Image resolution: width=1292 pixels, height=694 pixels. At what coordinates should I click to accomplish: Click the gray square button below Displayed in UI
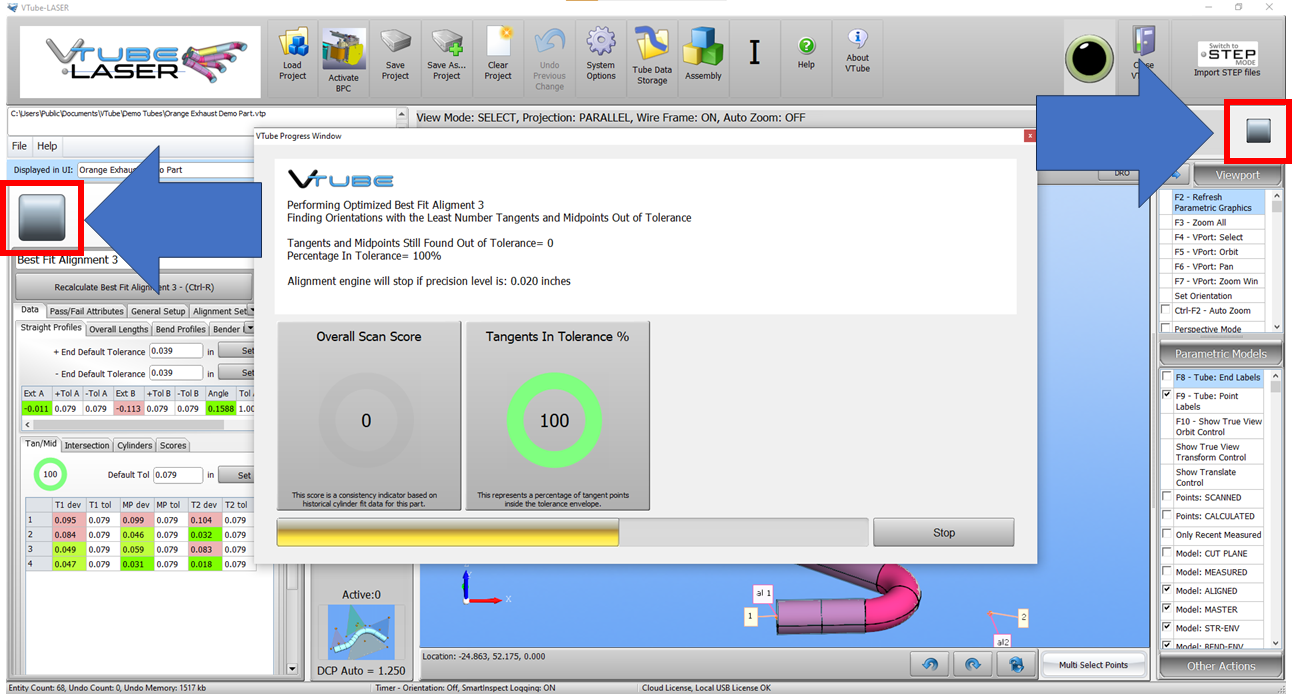pyautogui.click(x=42, y=218)
